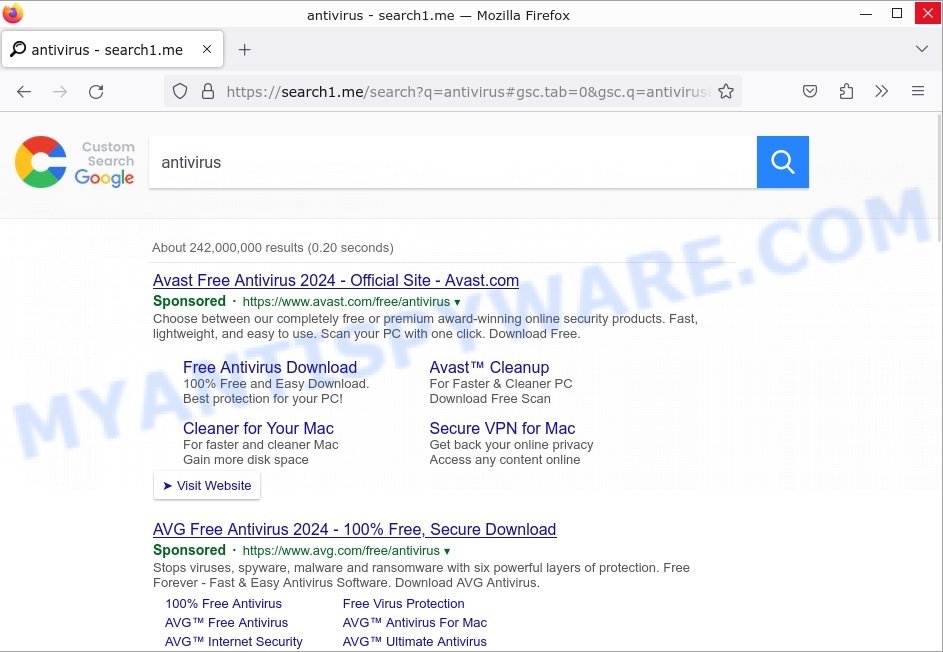Click the avast.com/free/antivirus green URL
943x652 pixels.
tap(346, 301)
